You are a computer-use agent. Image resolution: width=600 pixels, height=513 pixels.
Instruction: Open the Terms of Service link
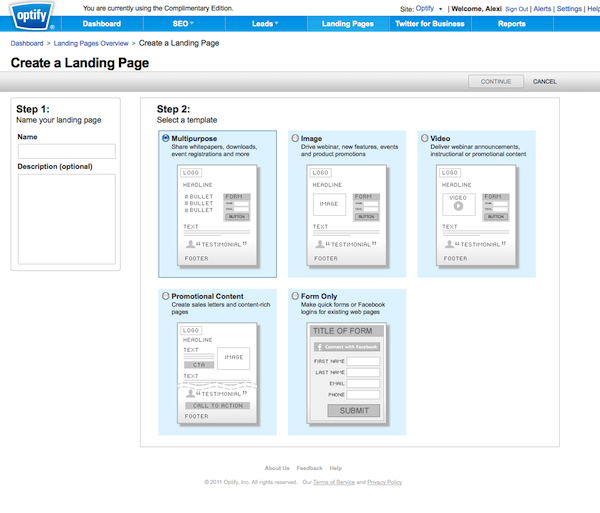coord(334,482)
